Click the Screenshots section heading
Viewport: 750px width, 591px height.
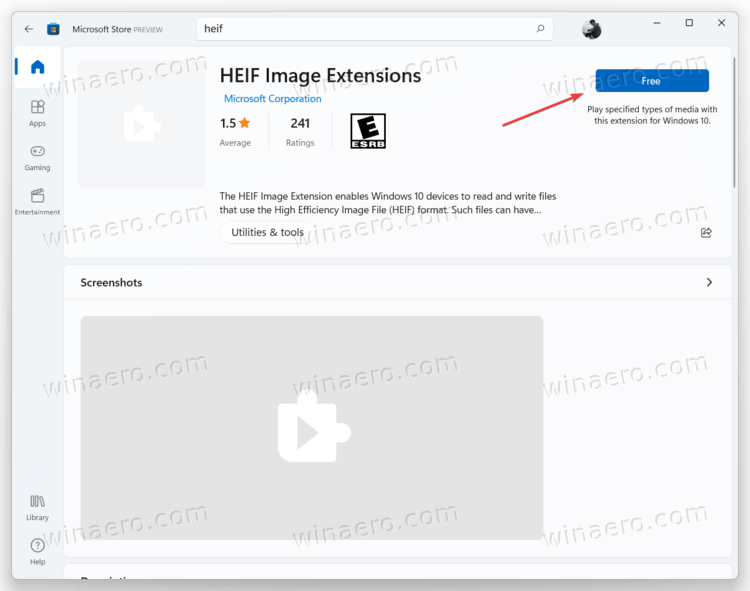(x=111, y=283)
